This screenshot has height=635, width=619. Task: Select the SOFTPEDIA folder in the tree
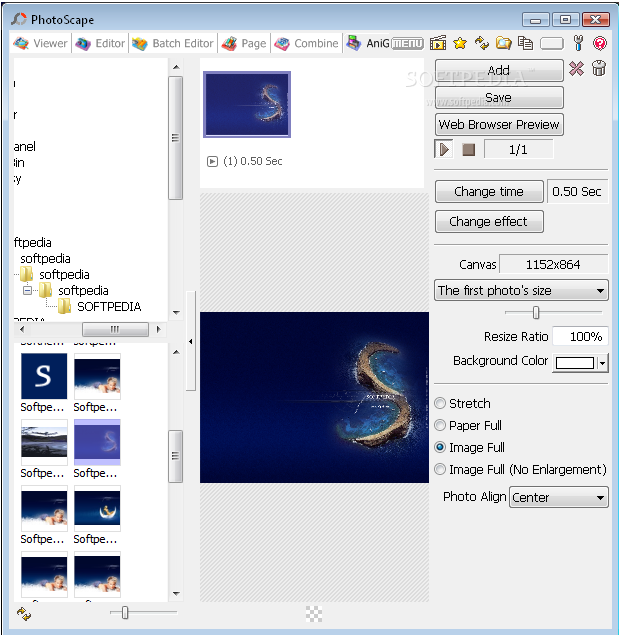(x=109, y=307)
